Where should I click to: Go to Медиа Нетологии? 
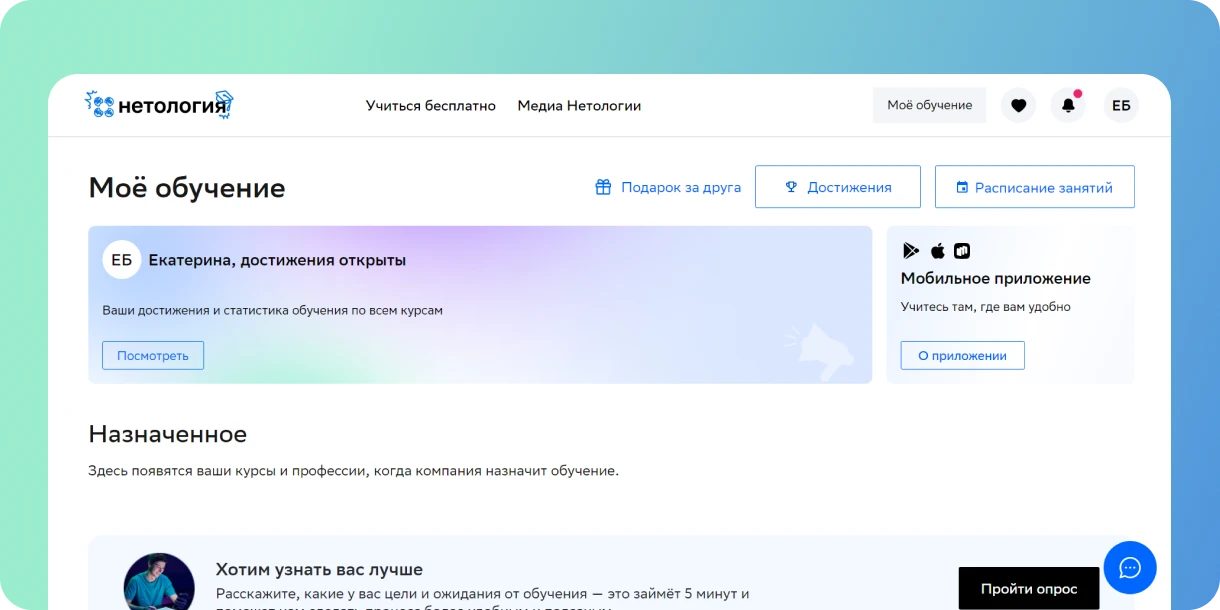tap(579, 105)
